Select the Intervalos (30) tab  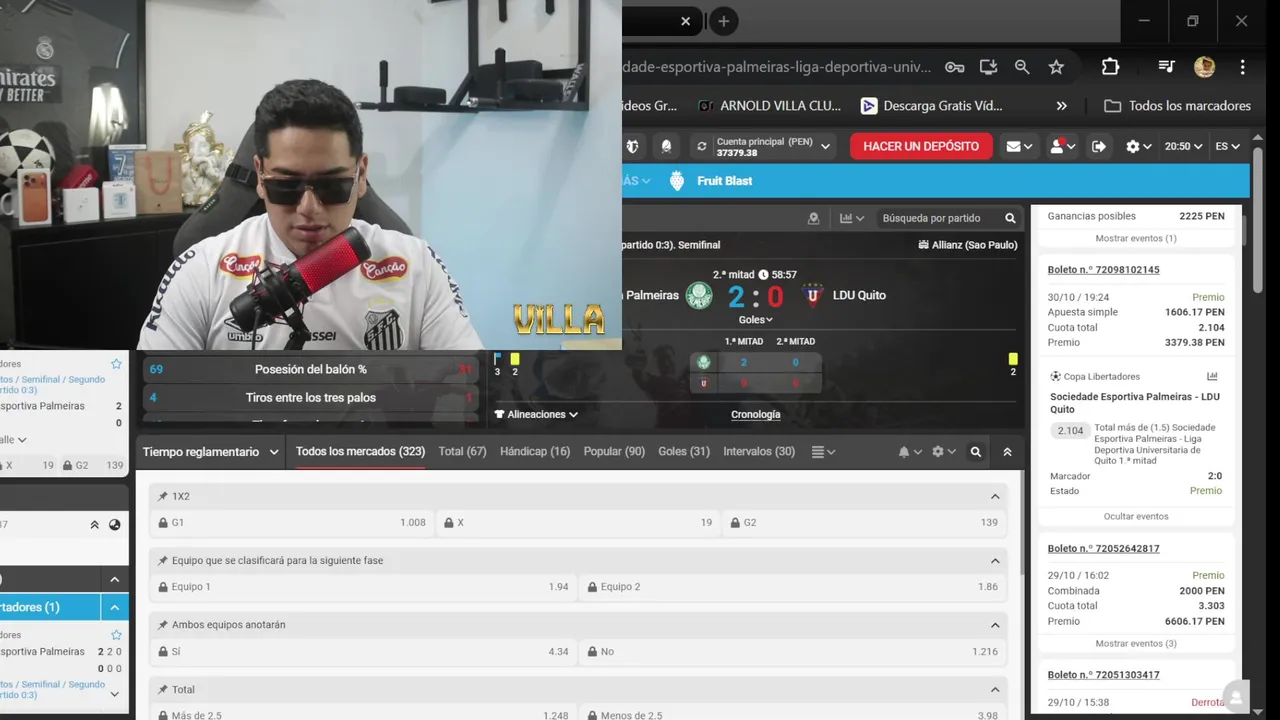click(759, 452)
